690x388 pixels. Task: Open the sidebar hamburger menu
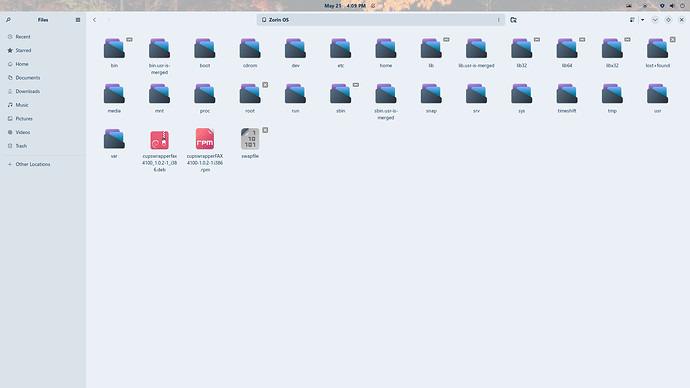tap(78, 20)
